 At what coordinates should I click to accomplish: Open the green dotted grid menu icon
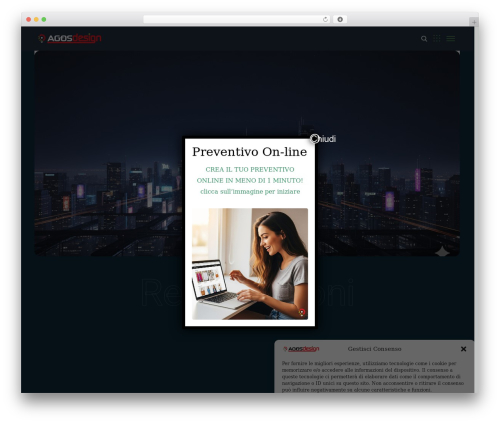click(436, 39)
